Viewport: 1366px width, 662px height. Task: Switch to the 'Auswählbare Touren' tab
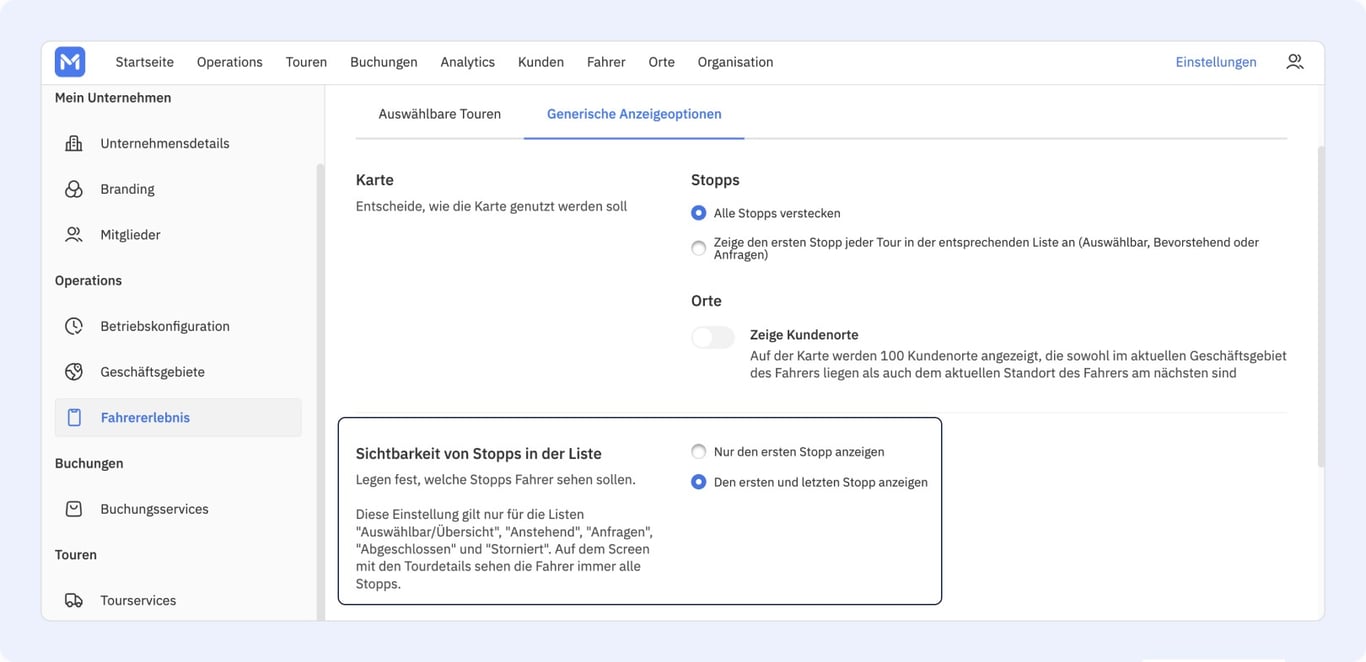pos(440,114)
